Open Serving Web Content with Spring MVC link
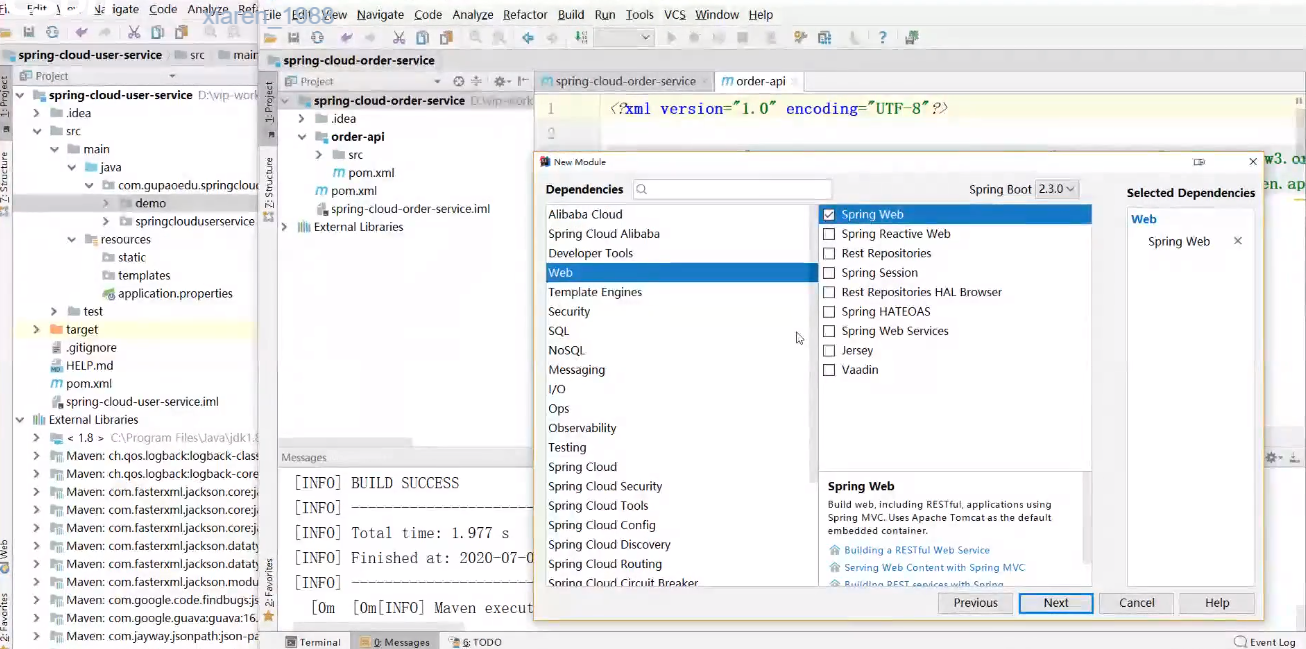This screenshot has height=649, width=1306. [934, 568]
